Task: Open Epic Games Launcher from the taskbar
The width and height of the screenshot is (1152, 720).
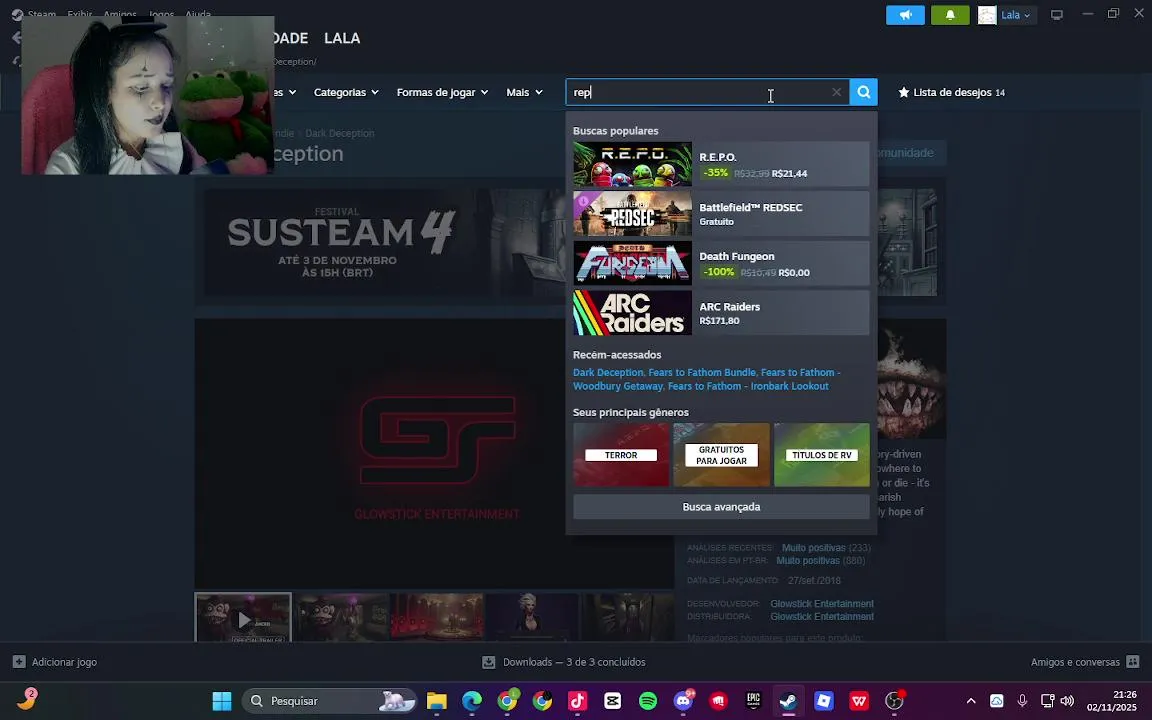Action: click(x=753, y=701)
